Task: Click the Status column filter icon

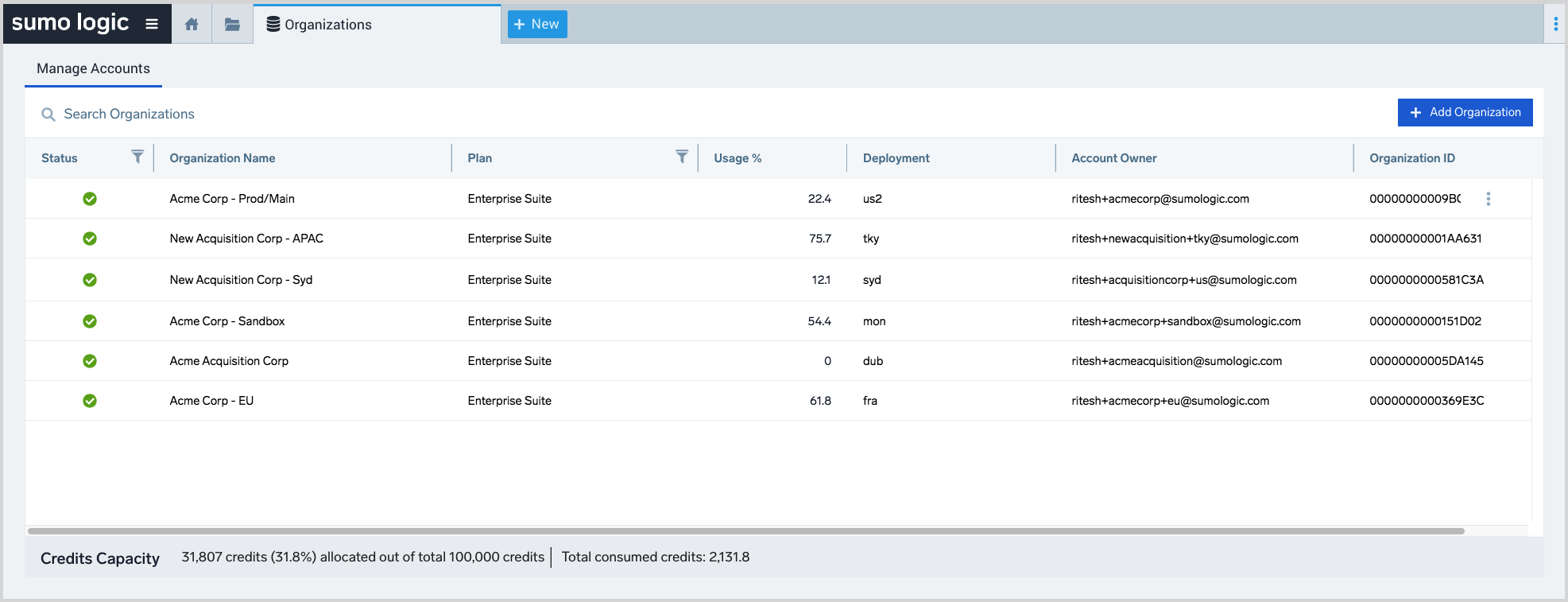Action: tap(137, 157)
